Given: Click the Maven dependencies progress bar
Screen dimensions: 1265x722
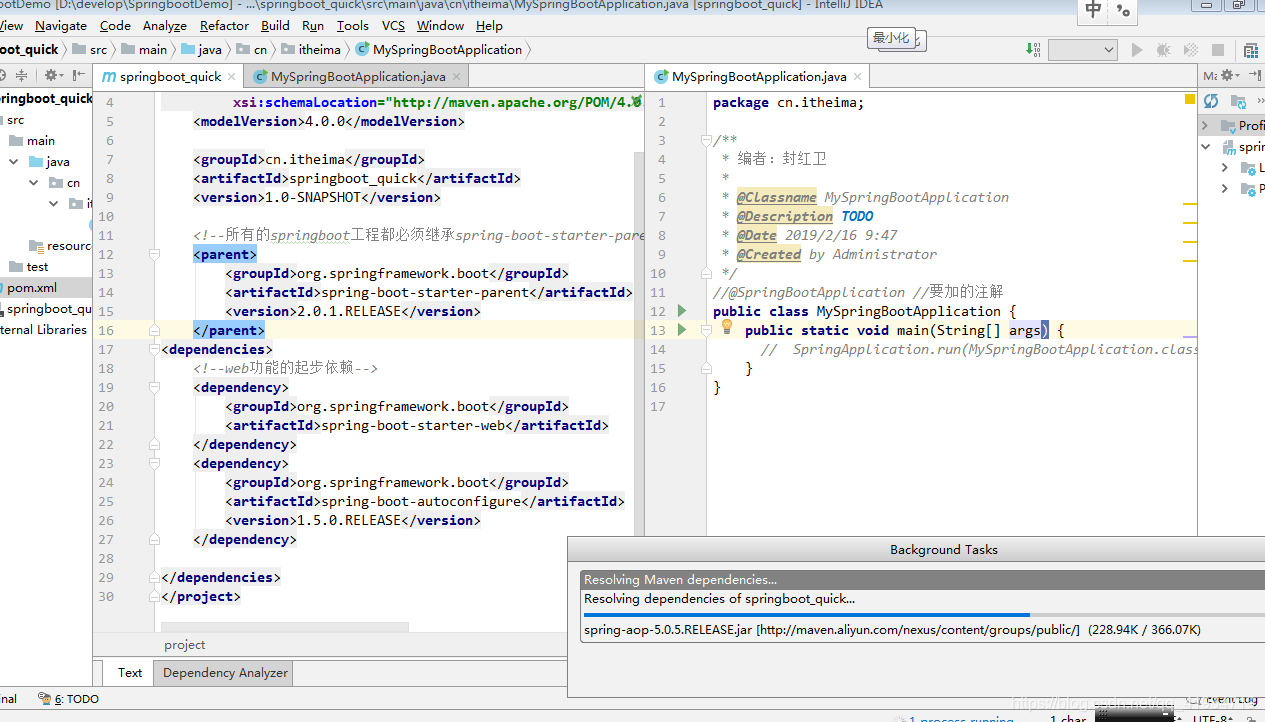Looking at the screenshot, I should [x=922, y=615].
